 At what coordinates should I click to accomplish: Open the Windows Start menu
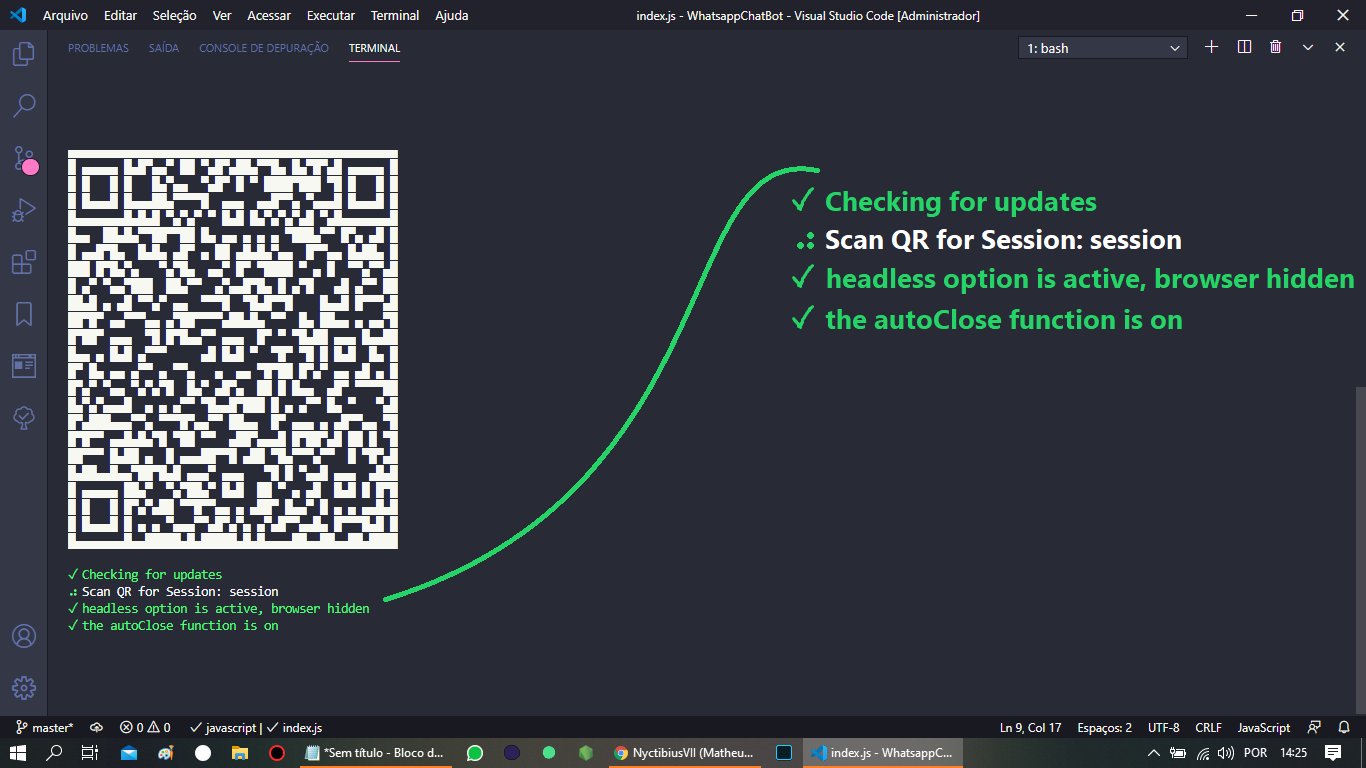18,753
